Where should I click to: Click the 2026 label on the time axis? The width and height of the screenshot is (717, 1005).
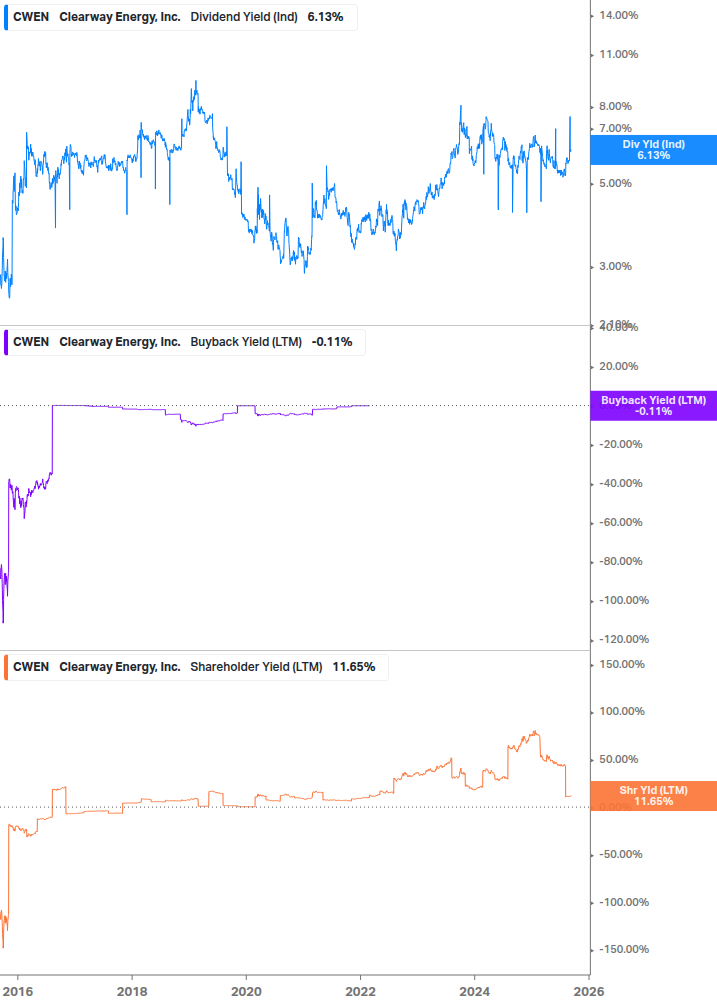click(588, 992)
